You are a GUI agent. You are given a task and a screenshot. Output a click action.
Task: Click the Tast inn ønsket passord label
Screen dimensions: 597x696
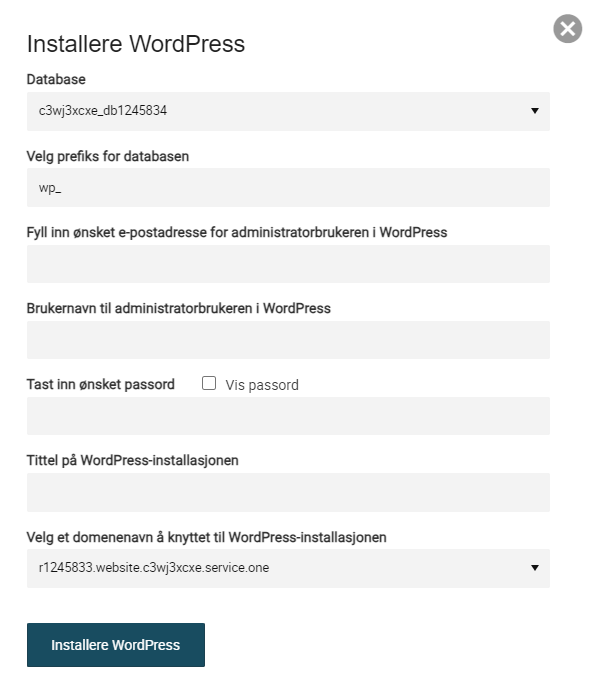[x=101, y=384]
